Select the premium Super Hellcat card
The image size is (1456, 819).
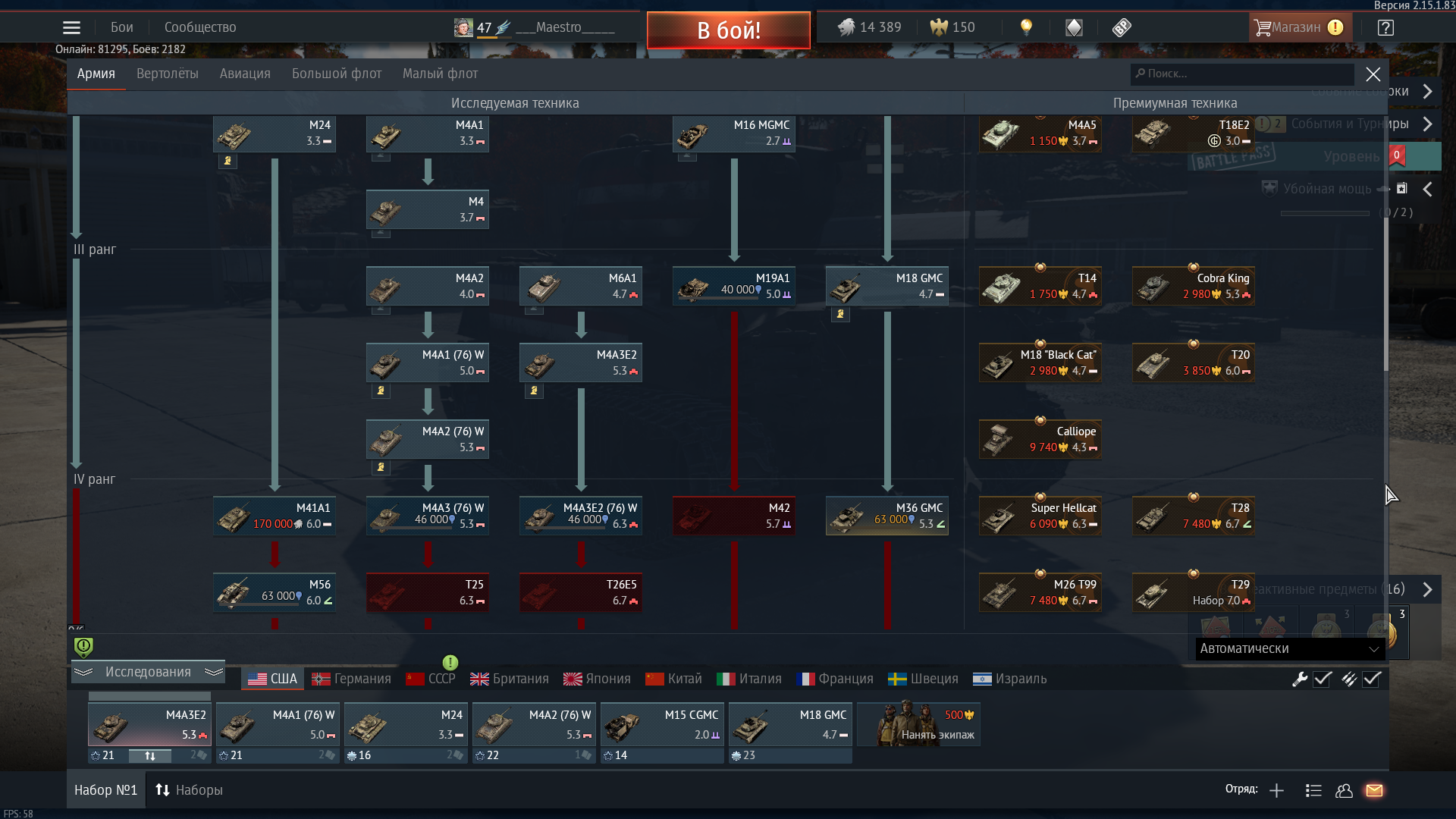click(1040, 516)
